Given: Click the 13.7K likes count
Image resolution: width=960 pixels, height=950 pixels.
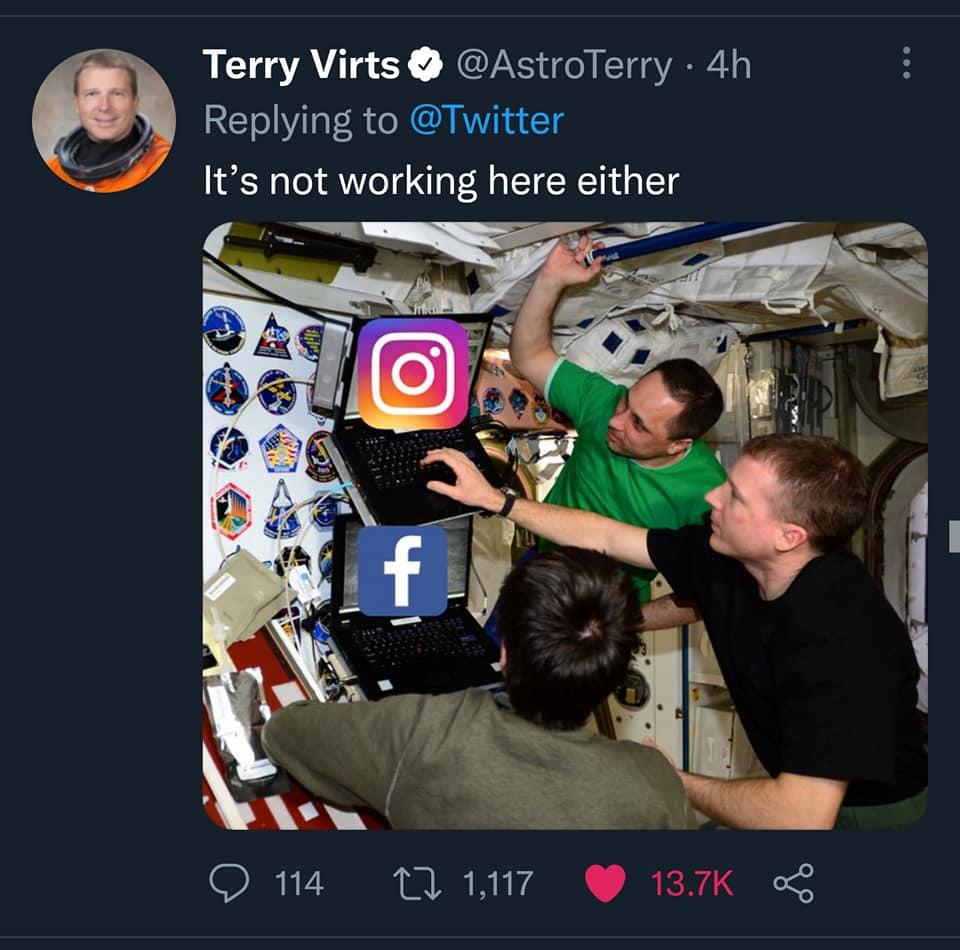Looking at the screenshot, I should 692,883.
